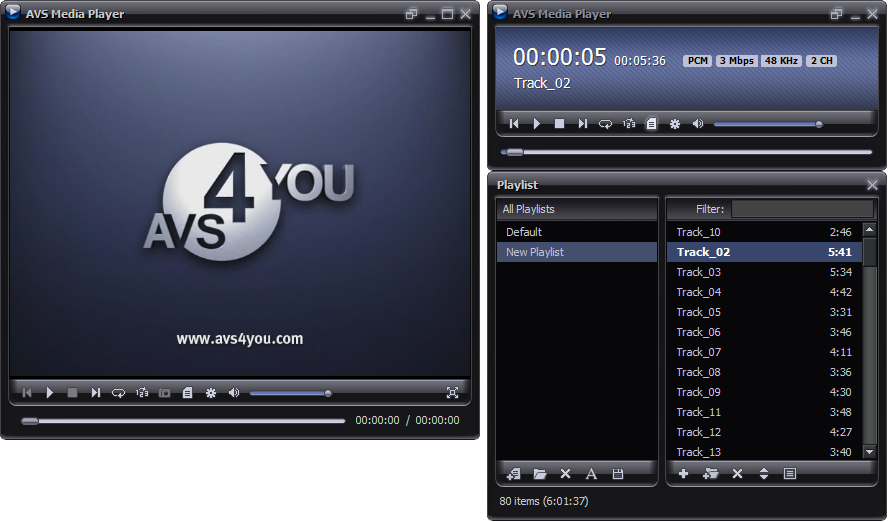Viewport: 888px width, 522px height.
Task: Select the playing Track_02 row
Action: tap(764, 252)
